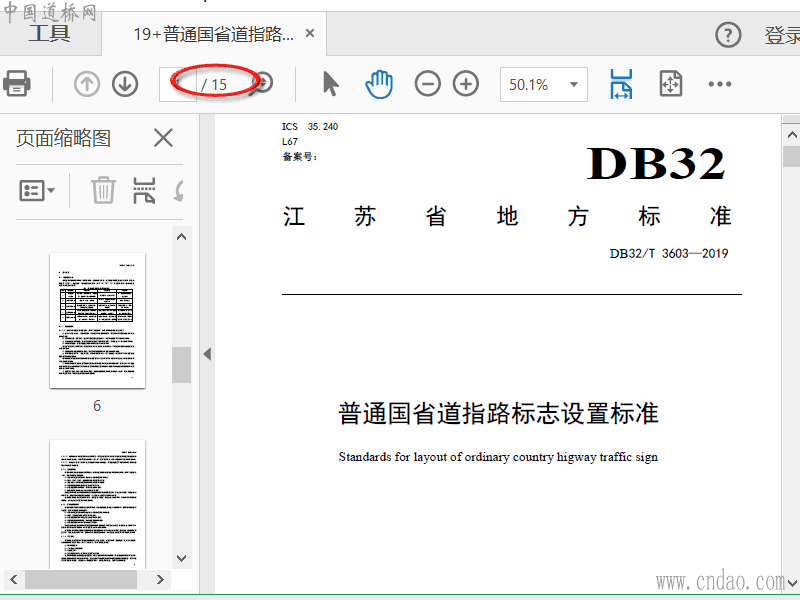Select the 19+普通国省道指路 document tab
Screen dimensions: 800x600
point(214,34)
